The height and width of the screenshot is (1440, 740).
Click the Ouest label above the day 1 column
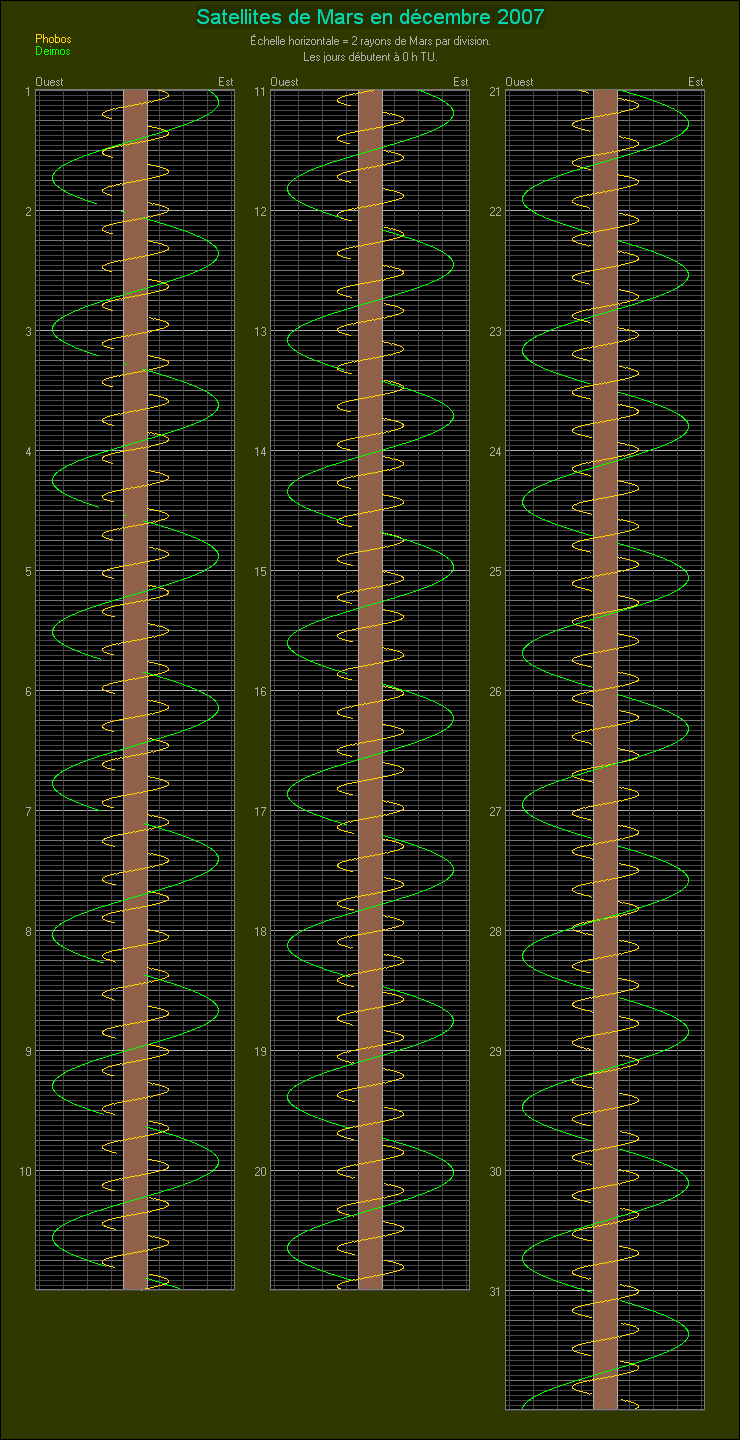49,82
